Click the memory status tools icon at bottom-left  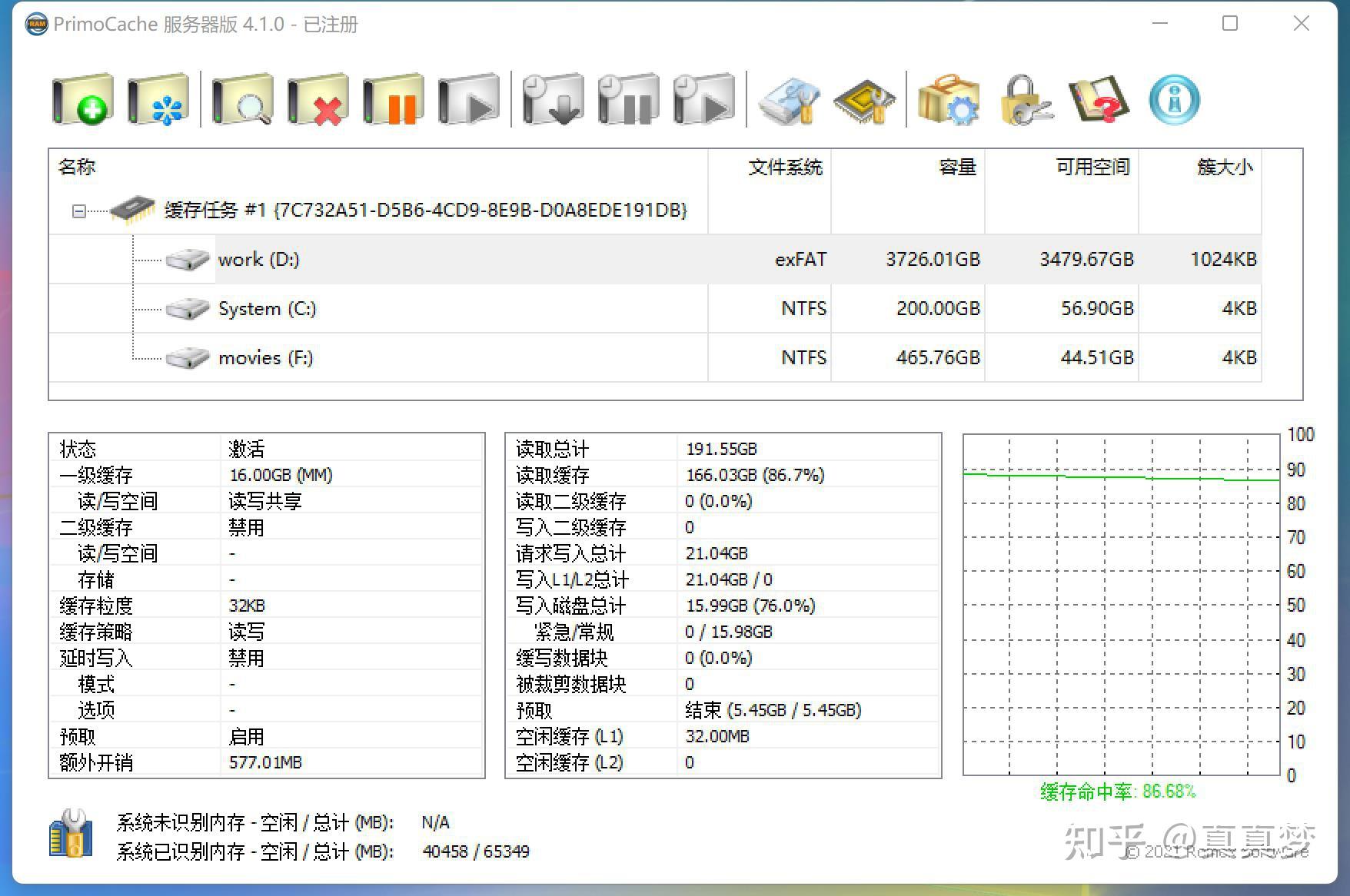71,835
